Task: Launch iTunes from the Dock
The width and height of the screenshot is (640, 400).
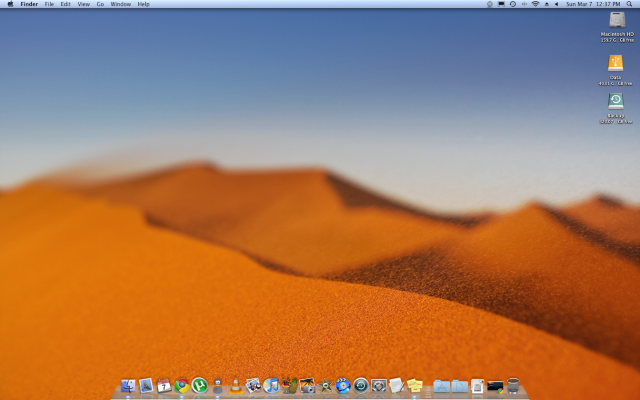Action: click(271, 386)
